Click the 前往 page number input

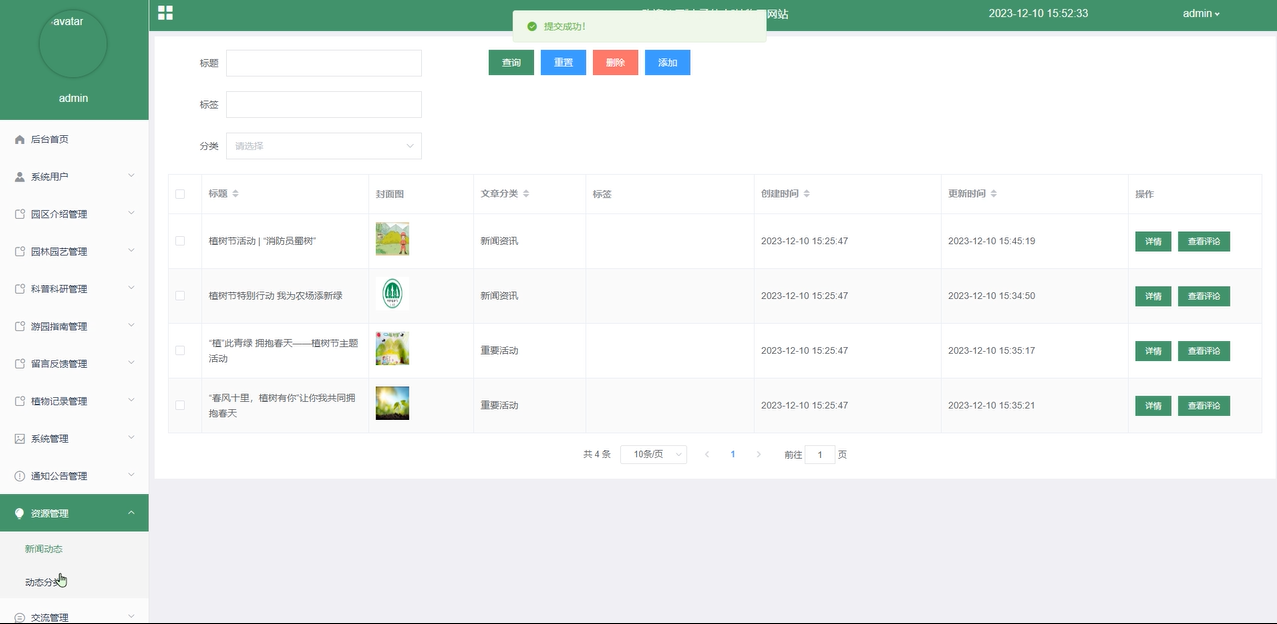pos(820,454)
